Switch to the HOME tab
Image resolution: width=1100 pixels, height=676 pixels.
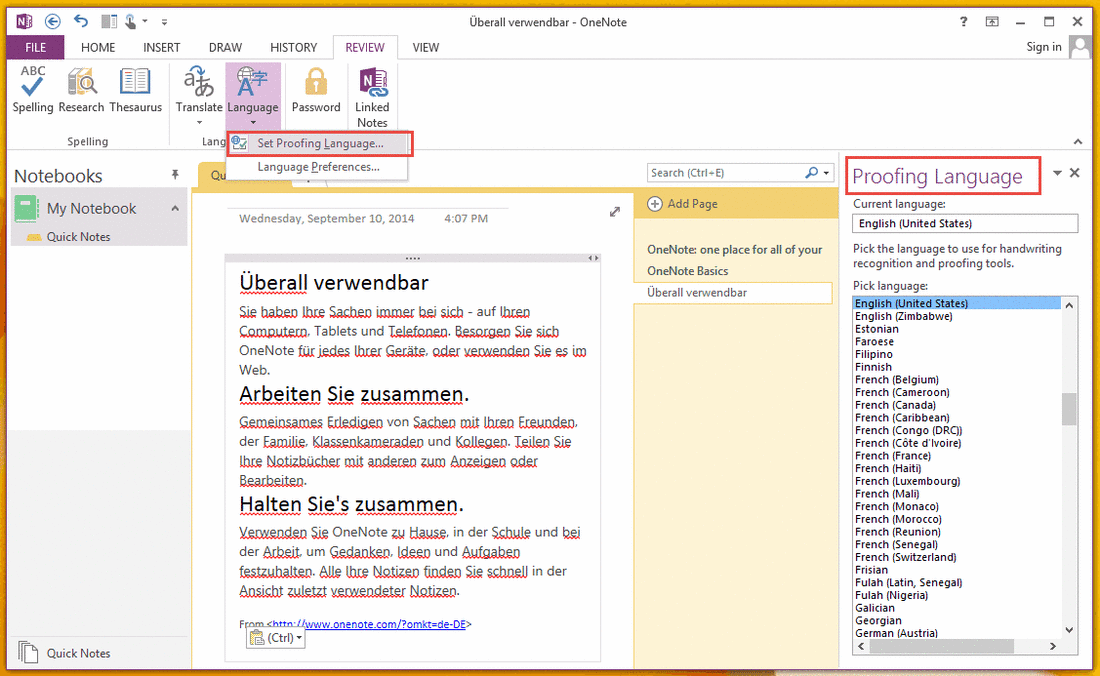pyautogui.click(x=98, y=48)
